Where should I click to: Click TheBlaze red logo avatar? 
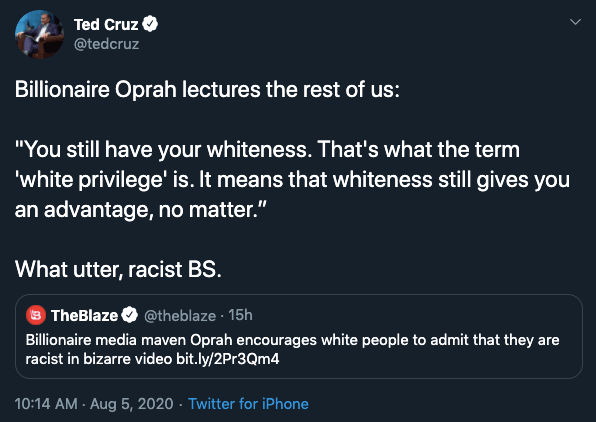coord(36,315)
